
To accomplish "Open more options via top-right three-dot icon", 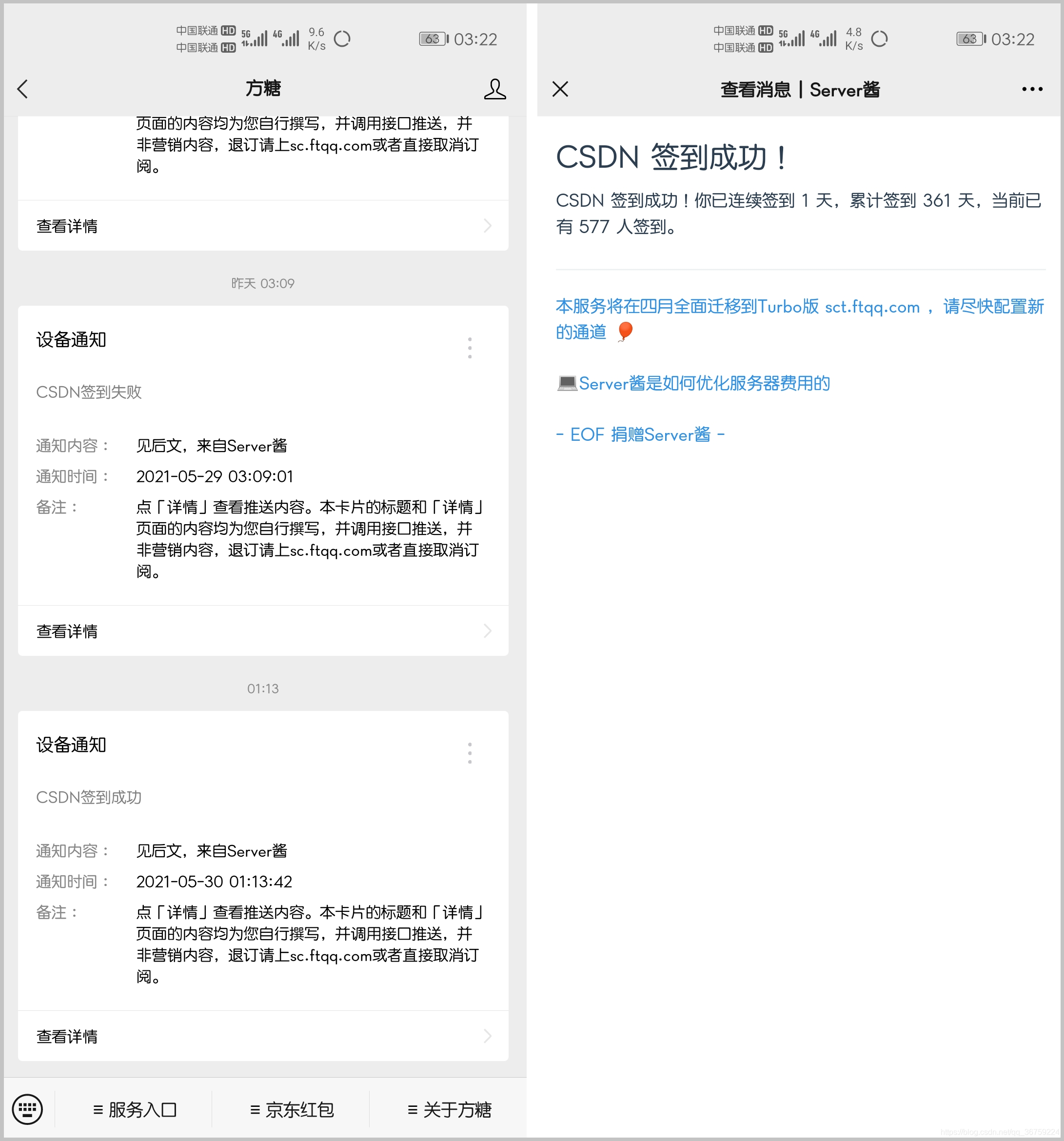I will coord(1031,90).
